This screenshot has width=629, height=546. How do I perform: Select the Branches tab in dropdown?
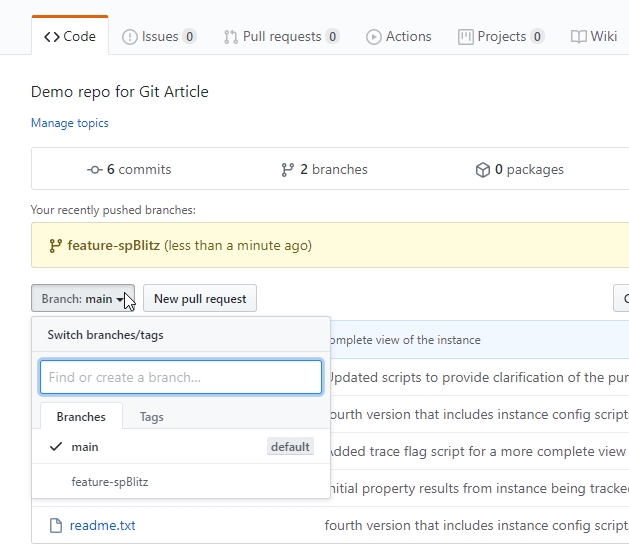point(81,417)
